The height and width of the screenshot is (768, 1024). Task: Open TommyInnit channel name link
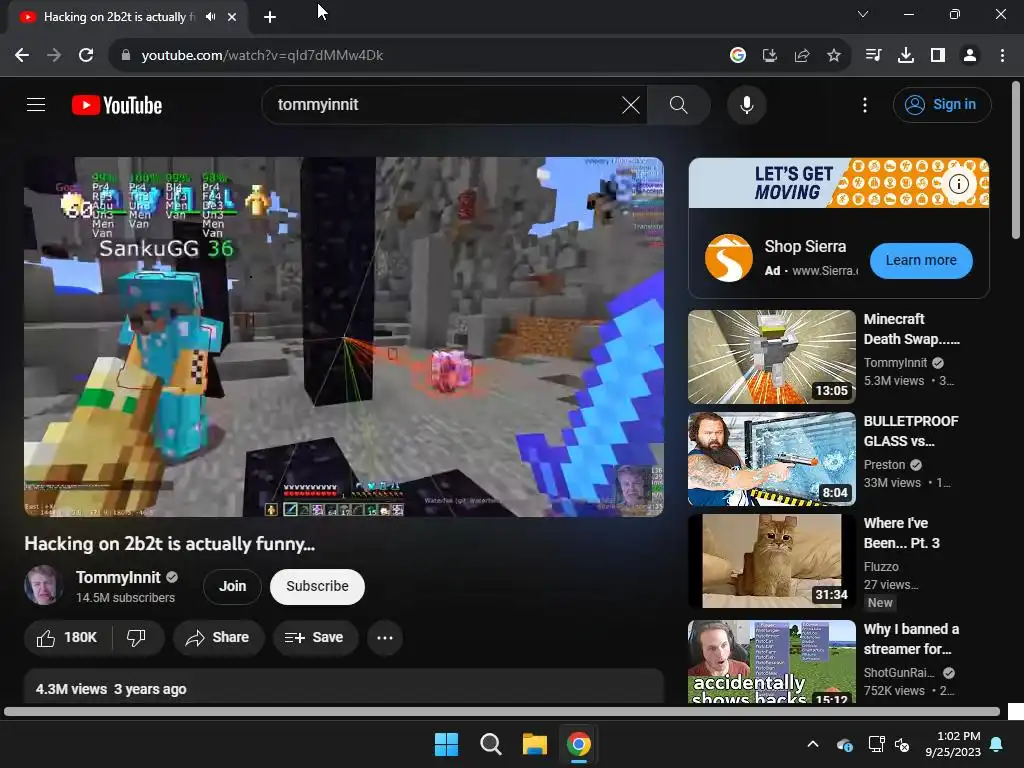pos(118,577)
